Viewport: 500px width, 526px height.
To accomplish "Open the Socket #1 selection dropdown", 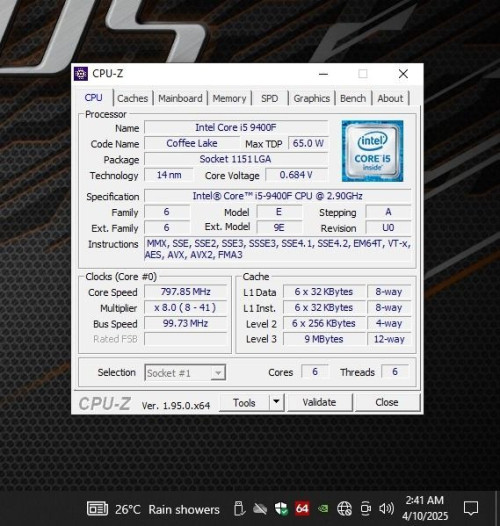I will 185,373.
